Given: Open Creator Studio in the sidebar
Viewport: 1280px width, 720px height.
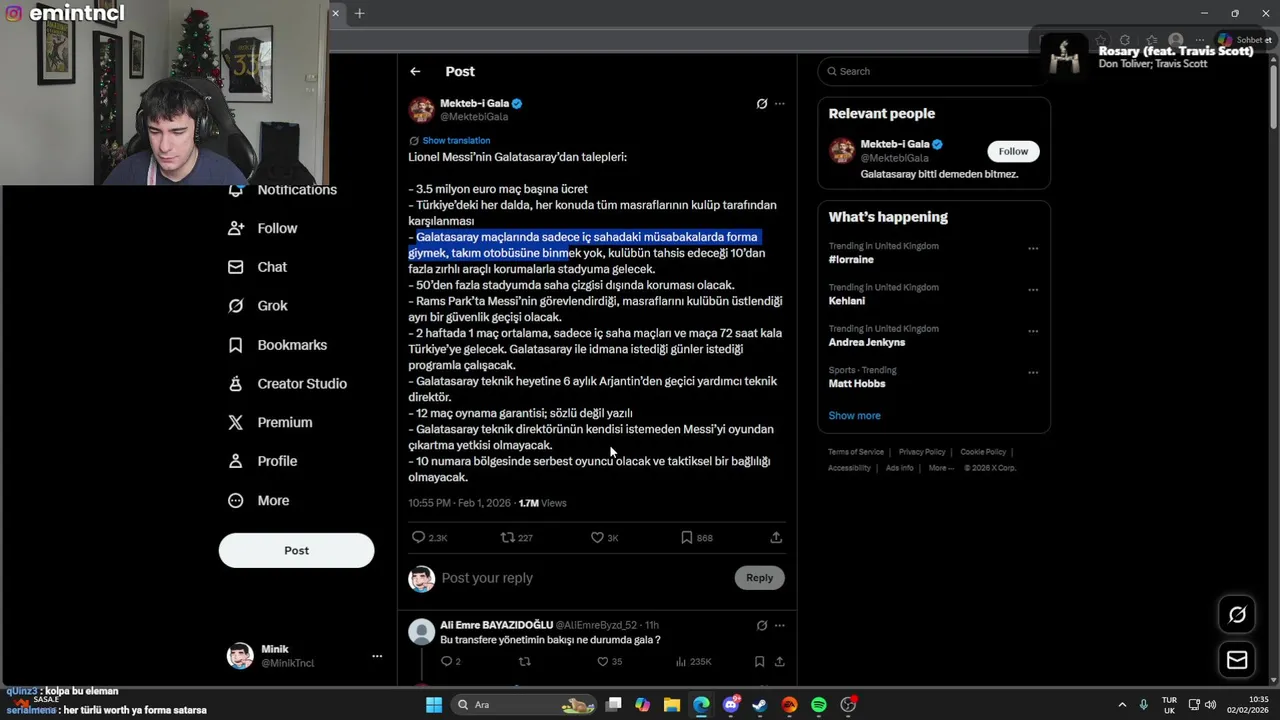Looking at the screenshot, I should tap(288, 384).
